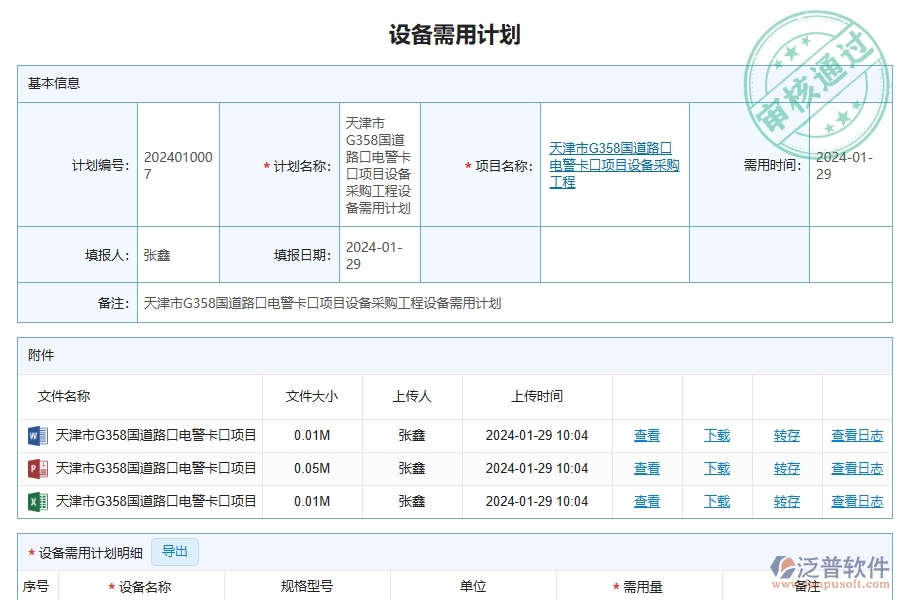Click 下载 on the Excel attachment row
Image resolution: width=900 pixels, height=600 pixels.
point(716,500)
